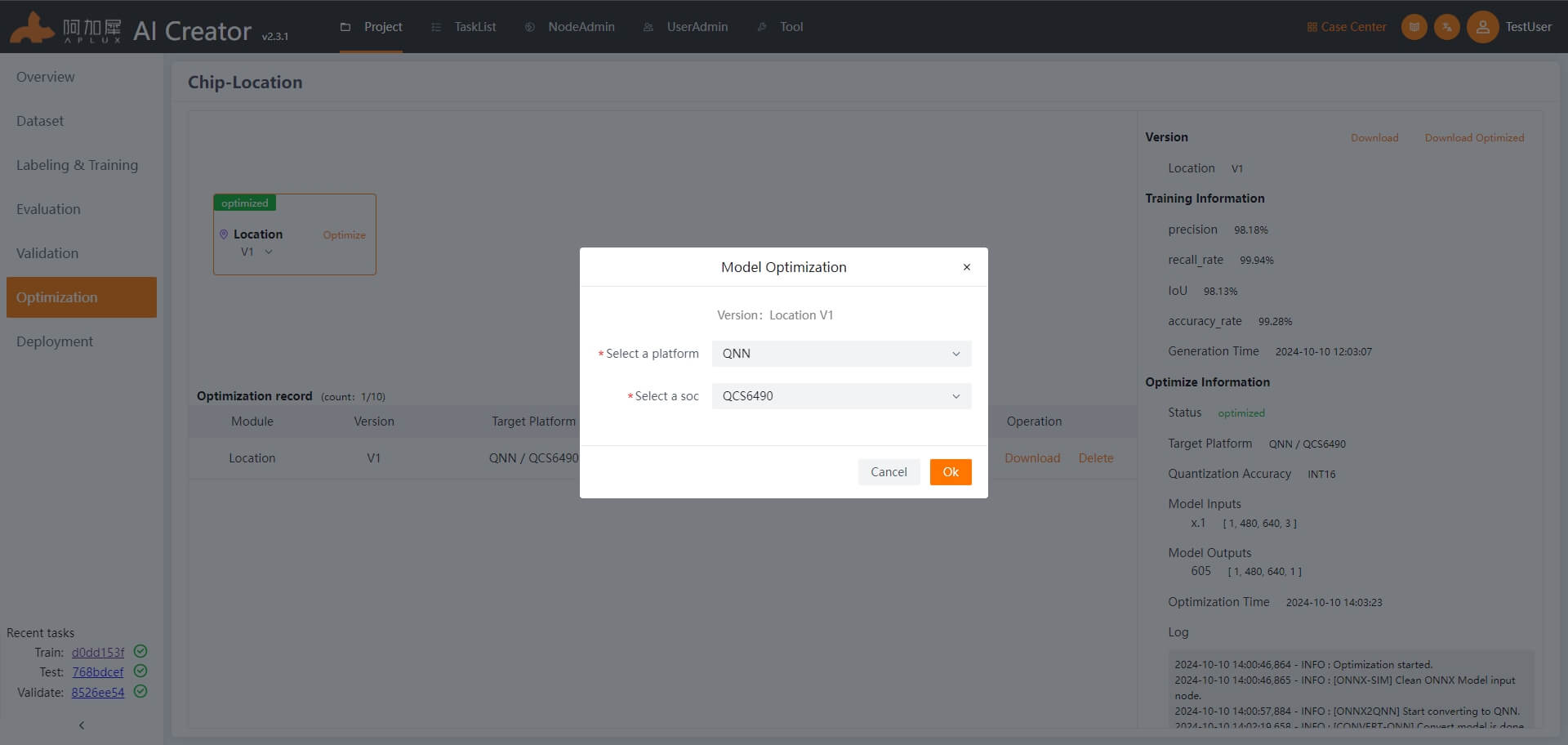Click the Version: Location V1 text in dialog

775,315
